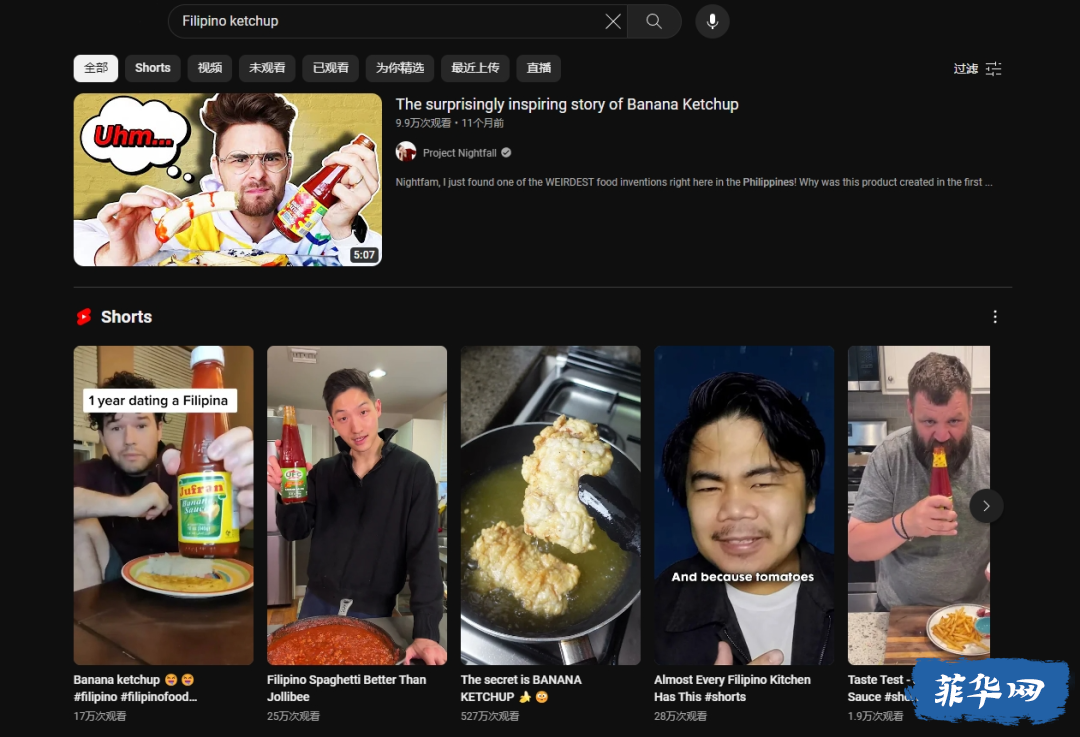Image resolution: width=1080 pixels, height=737 pixels.
Task: Click the '9.9万次观看 · 11个月前' view count text
Action: (x=450, y=123)
